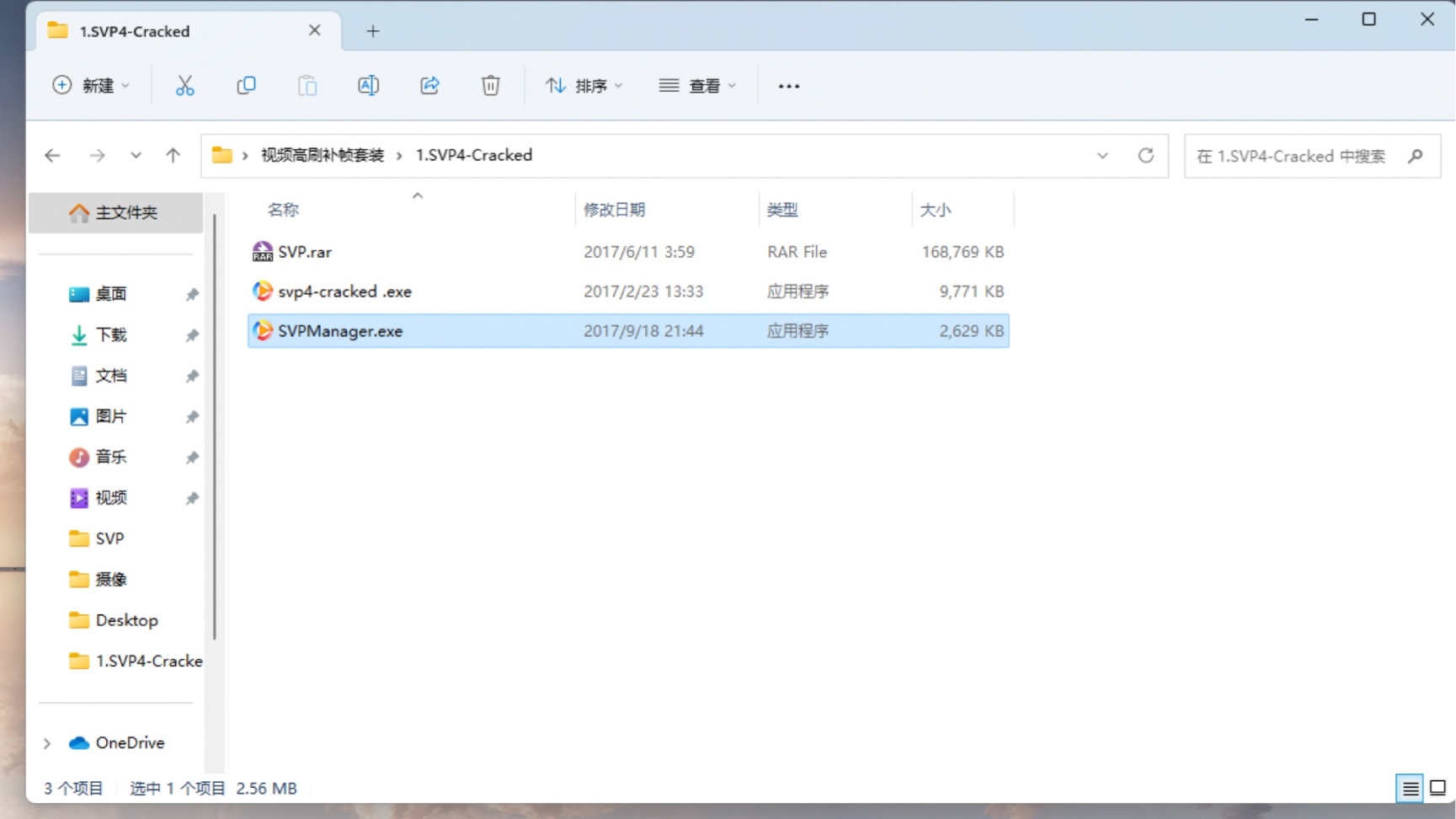This screenshot has height=819, width=1456.
Task: Open the SVP folder in sidebar
Action: pyautogui.click(x=109, y=538)
